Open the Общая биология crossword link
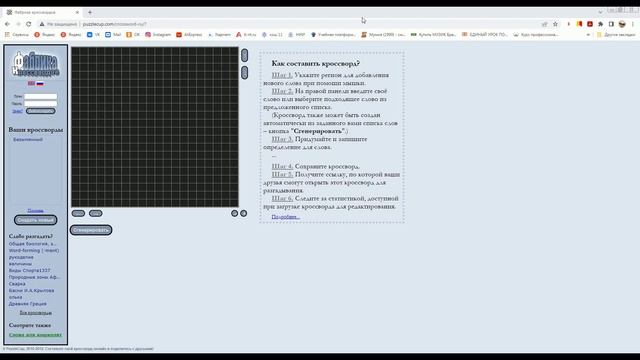This screenshot has height=360, width=640. pyautogui.click(x=32, y=244)
